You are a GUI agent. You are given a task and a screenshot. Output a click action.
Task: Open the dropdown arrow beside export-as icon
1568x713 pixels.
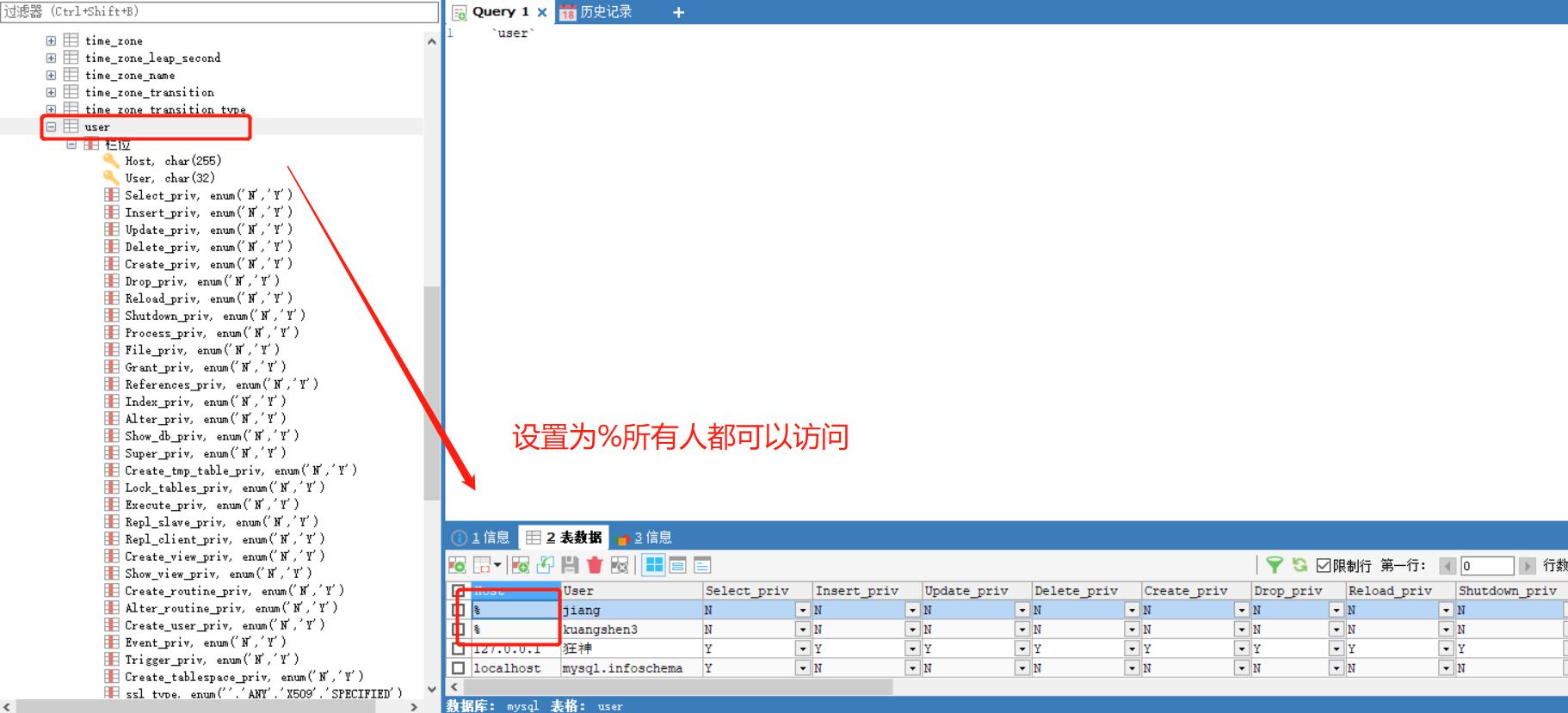[497, 565]
